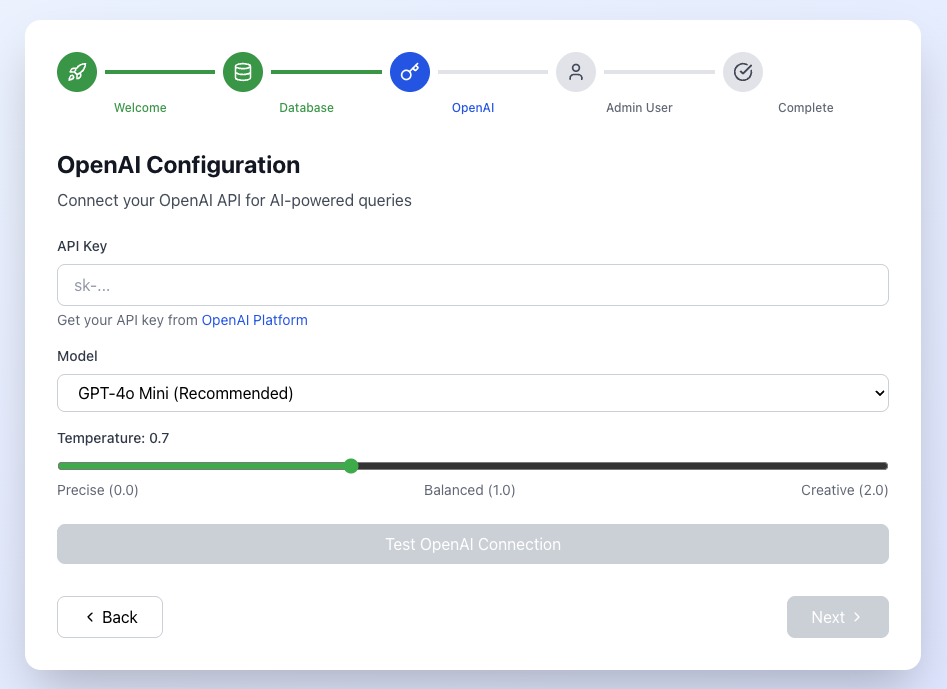Click the arrow at the Model selector's right edge

point(880,393)
